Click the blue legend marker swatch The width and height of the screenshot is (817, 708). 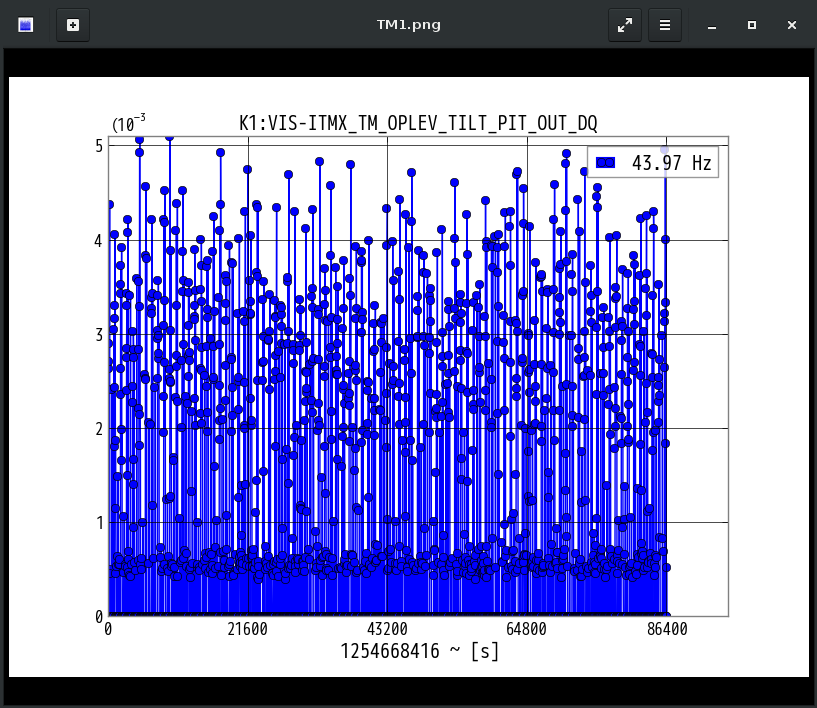pyautogui.click(x=605, y=163)
